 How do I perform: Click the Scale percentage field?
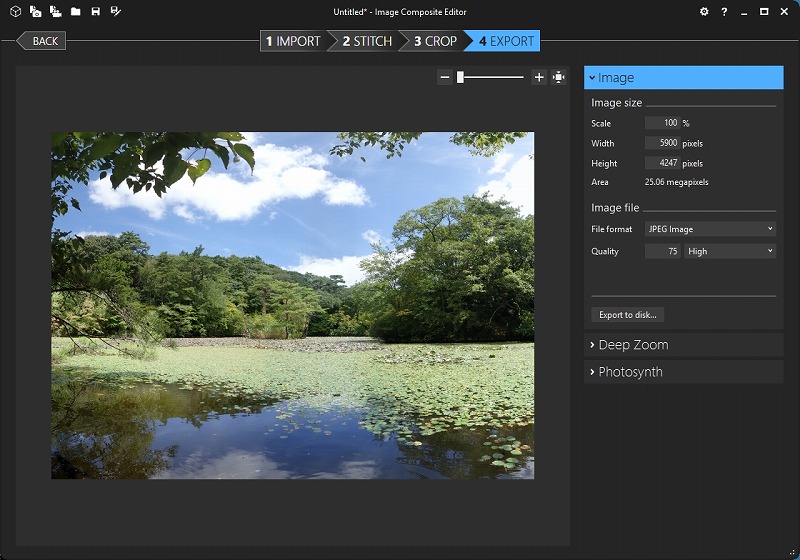coord(662,123)
